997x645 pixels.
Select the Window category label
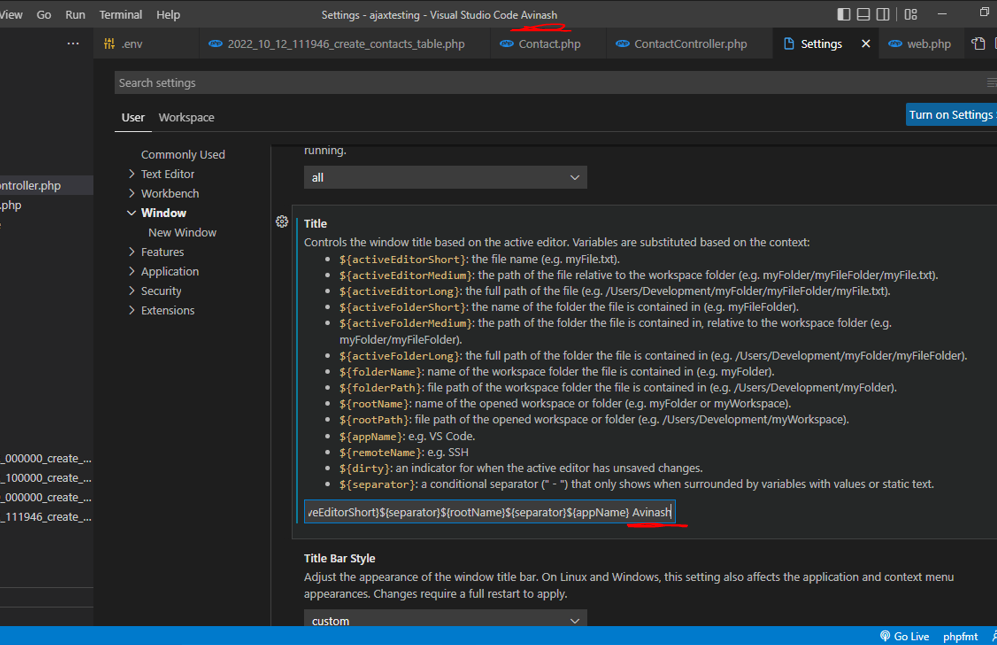[x=163, y=213]
